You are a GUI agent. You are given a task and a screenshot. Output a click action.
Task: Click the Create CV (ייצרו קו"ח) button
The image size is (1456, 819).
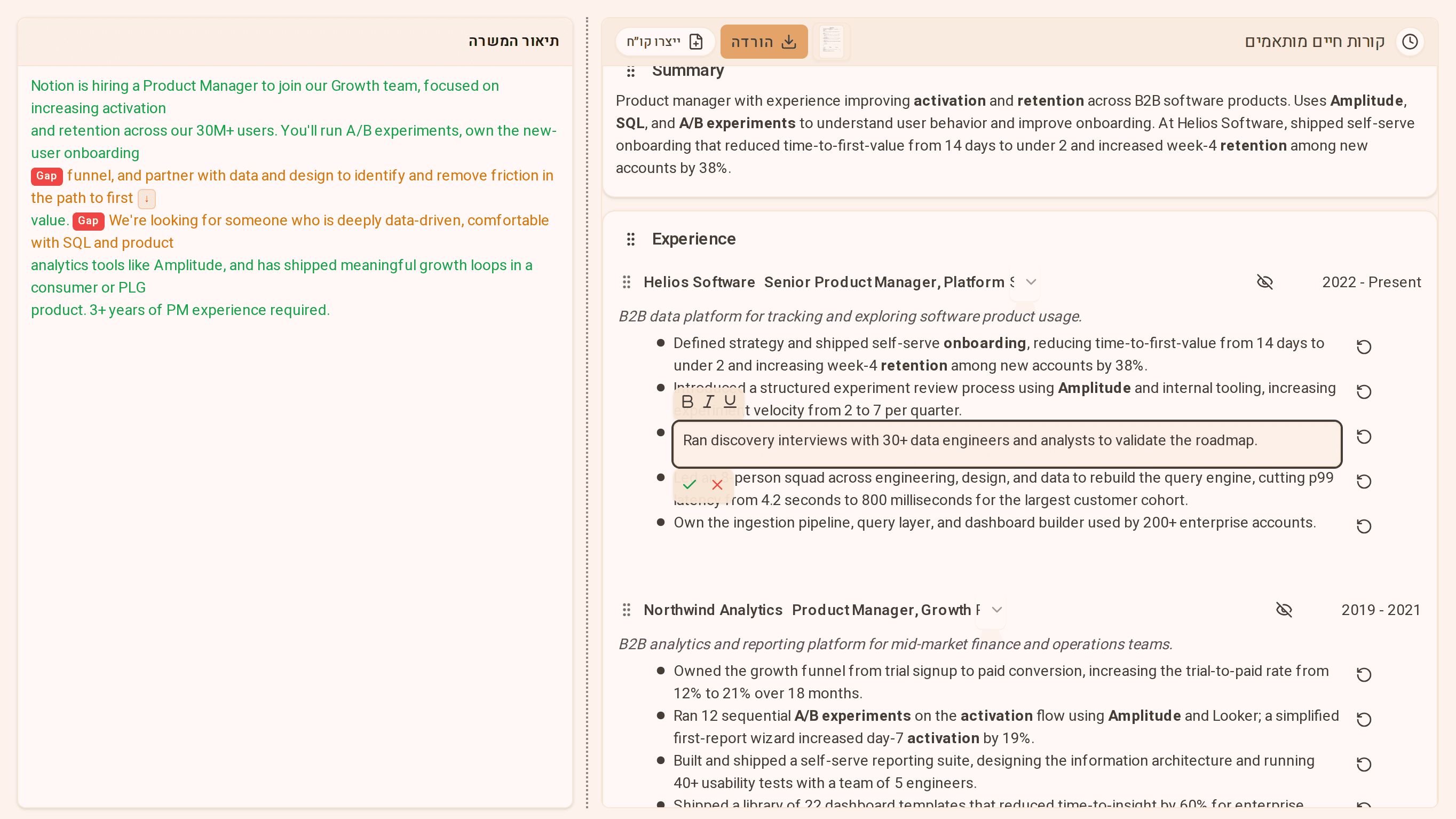pos(664,42)
